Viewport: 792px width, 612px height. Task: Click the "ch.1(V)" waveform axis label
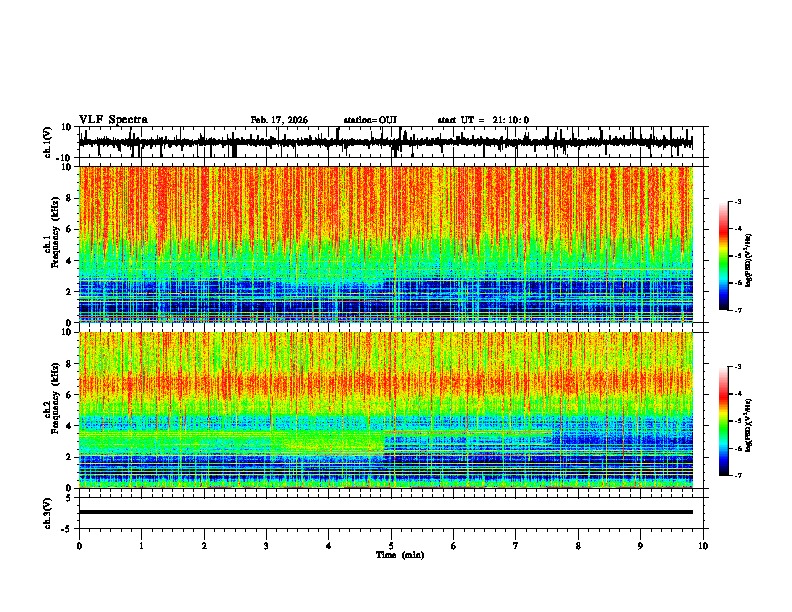[x=48, y=142]
